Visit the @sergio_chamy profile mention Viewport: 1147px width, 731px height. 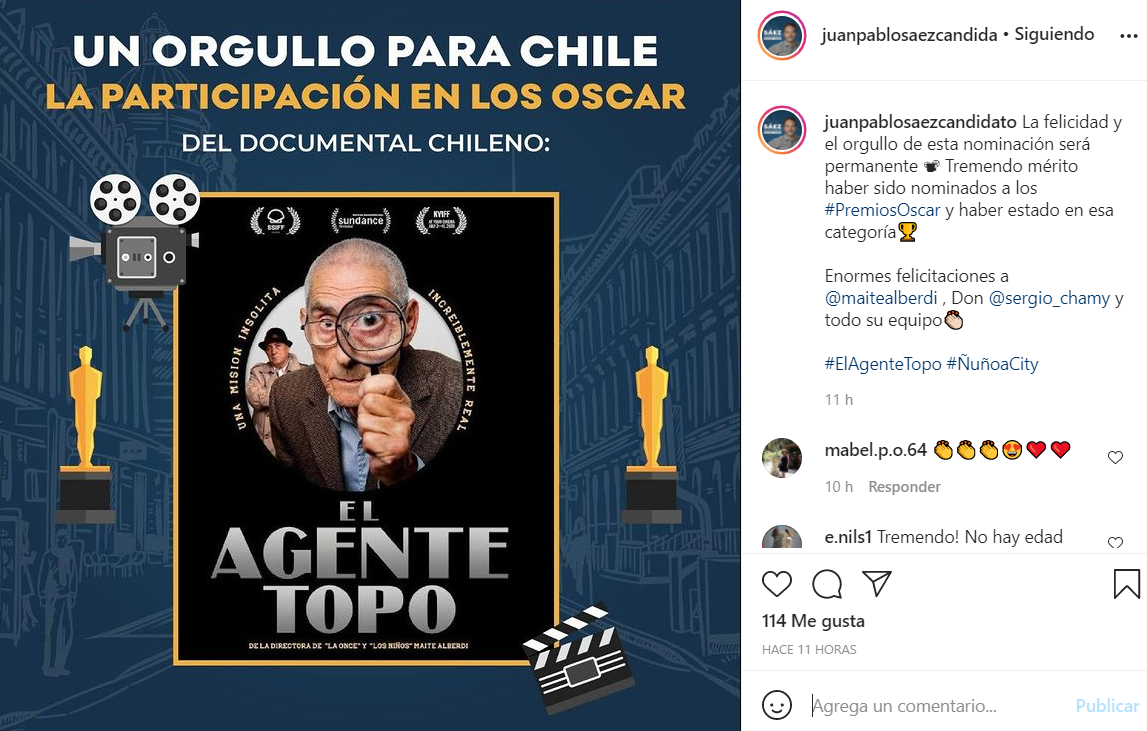click(x=1049, y=298)
